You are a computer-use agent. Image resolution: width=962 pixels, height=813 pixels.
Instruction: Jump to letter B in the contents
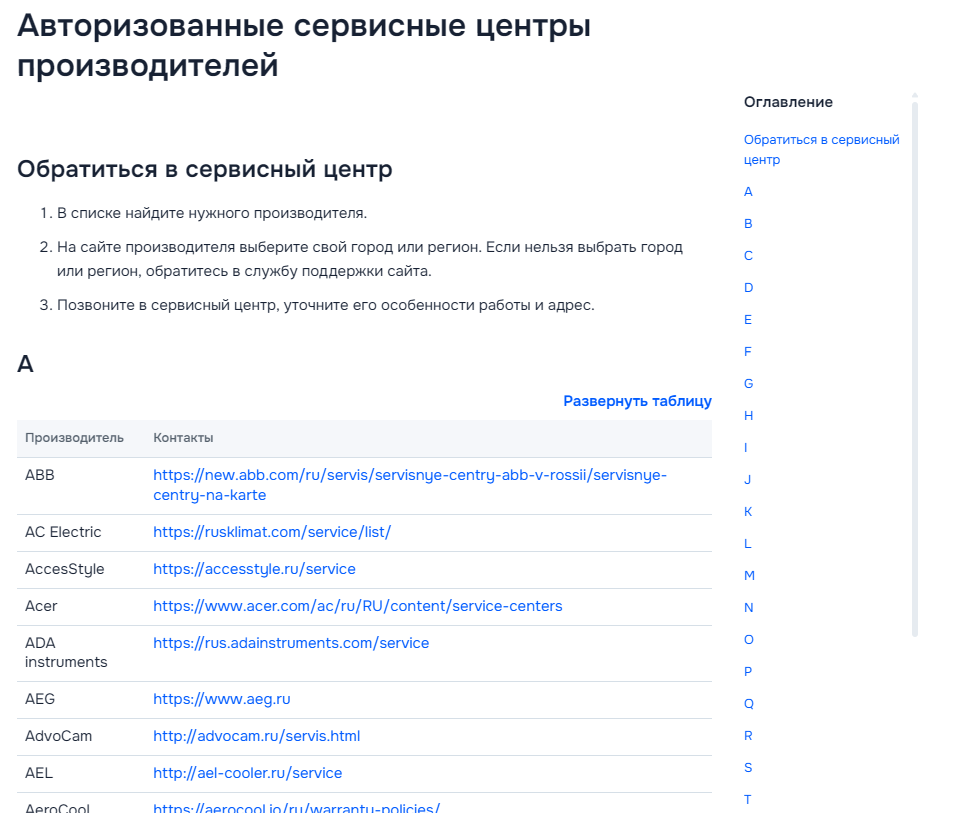click(x=748, y=223)
